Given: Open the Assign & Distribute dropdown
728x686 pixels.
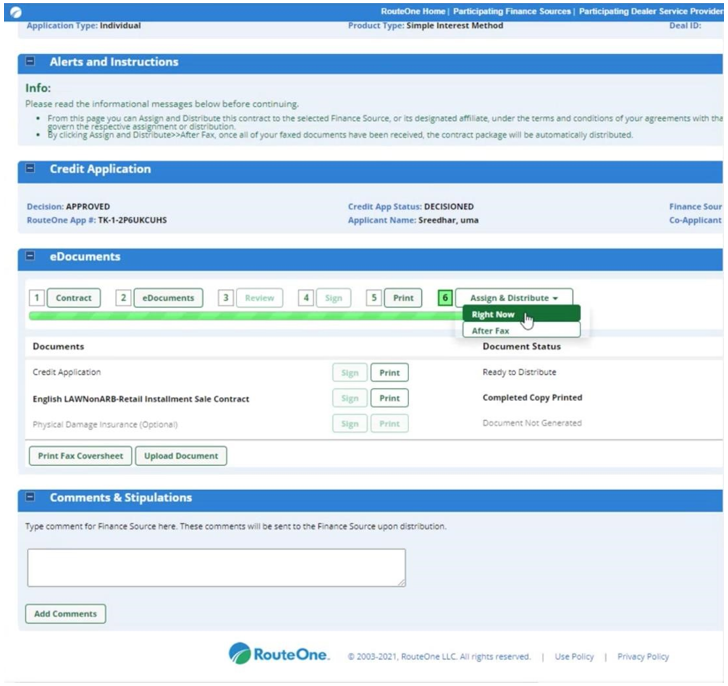Looking at the screenshot, I should click(514, 298).
